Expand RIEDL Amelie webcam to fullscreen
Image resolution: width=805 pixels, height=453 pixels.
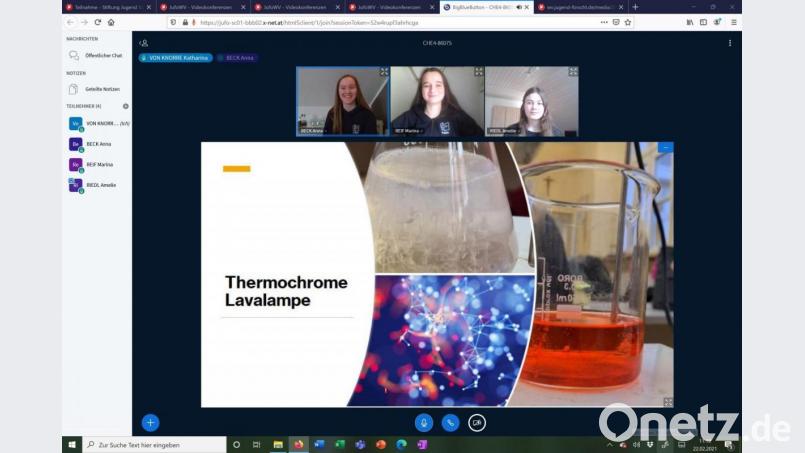coord(573,72)
